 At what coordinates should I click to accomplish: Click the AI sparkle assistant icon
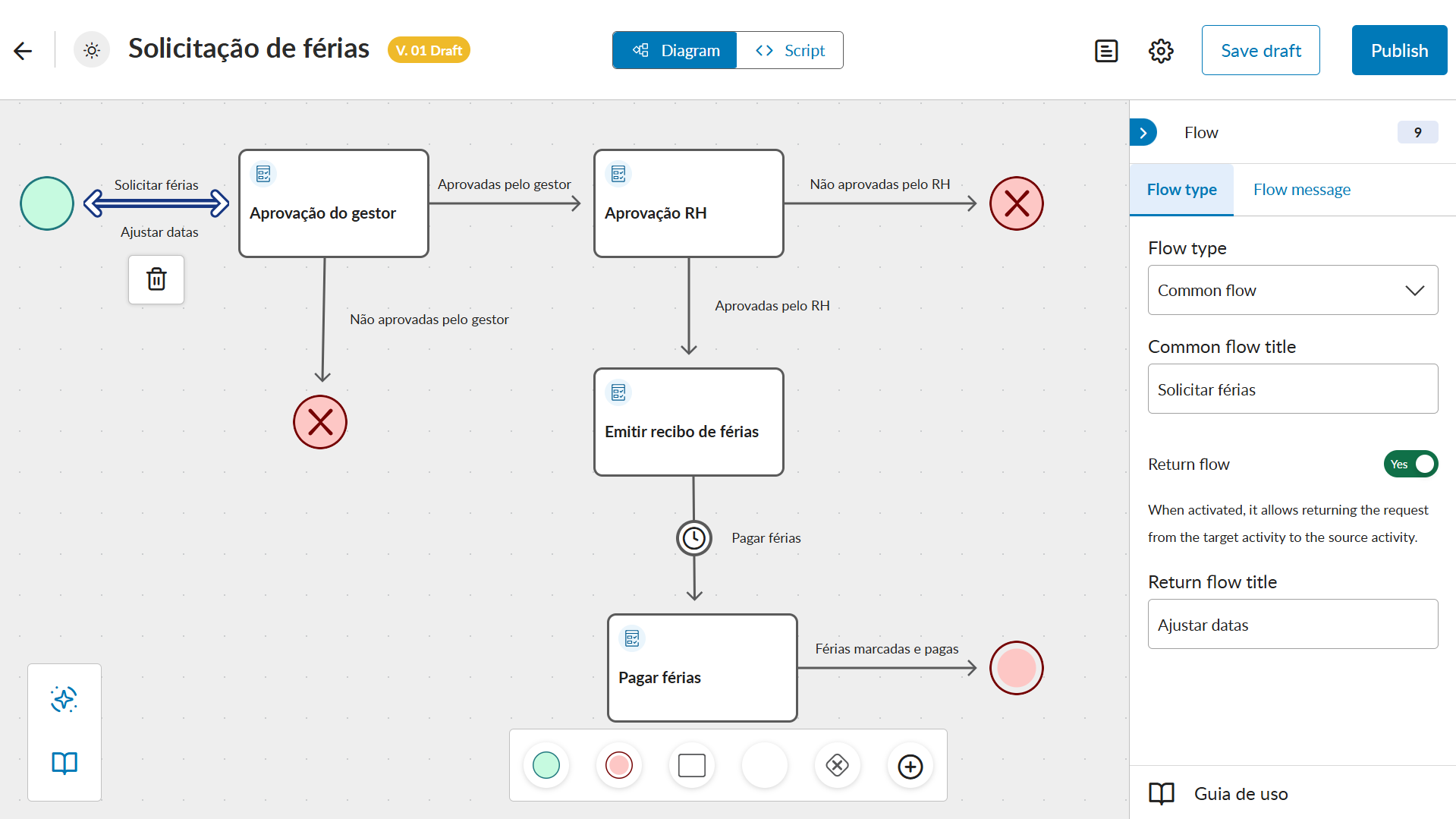pyautogui.click(x=64, y=699)
